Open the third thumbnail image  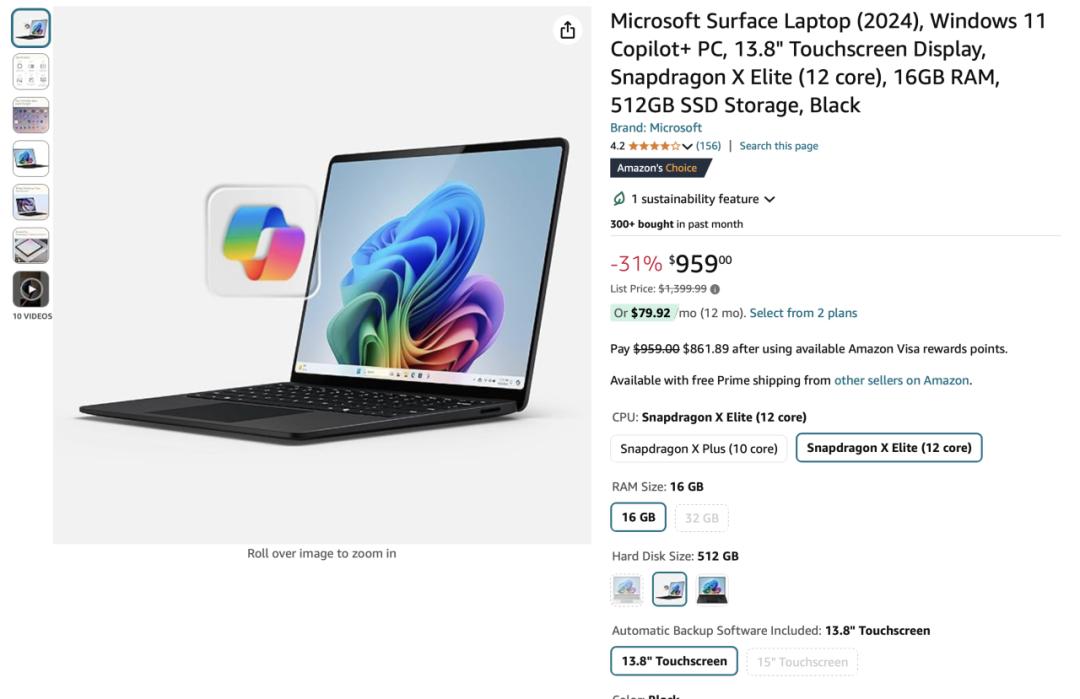click(31, 115)
